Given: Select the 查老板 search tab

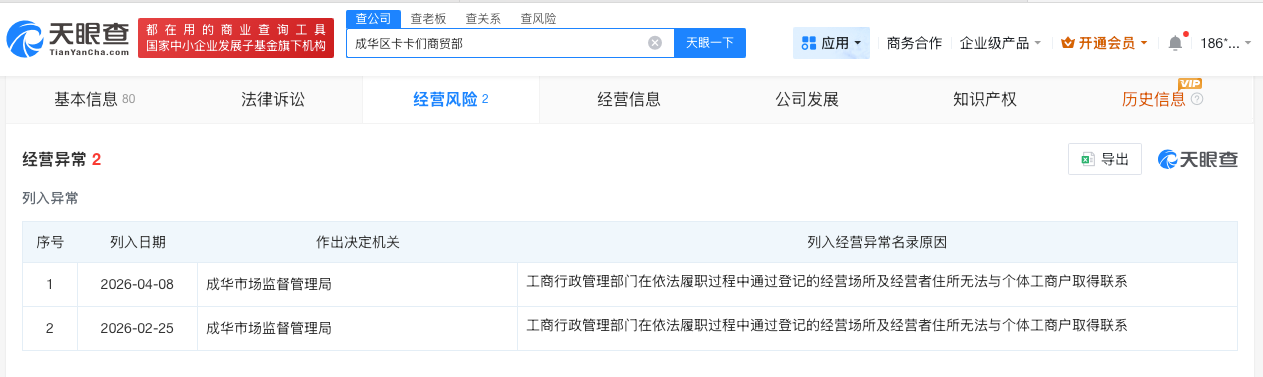Looking at the screenshot, I should pos(429,18).
